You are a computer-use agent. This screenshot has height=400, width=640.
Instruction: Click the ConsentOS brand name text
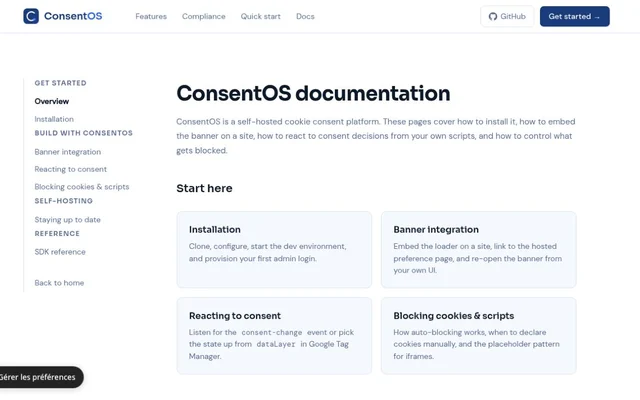(x=73, y=16)
